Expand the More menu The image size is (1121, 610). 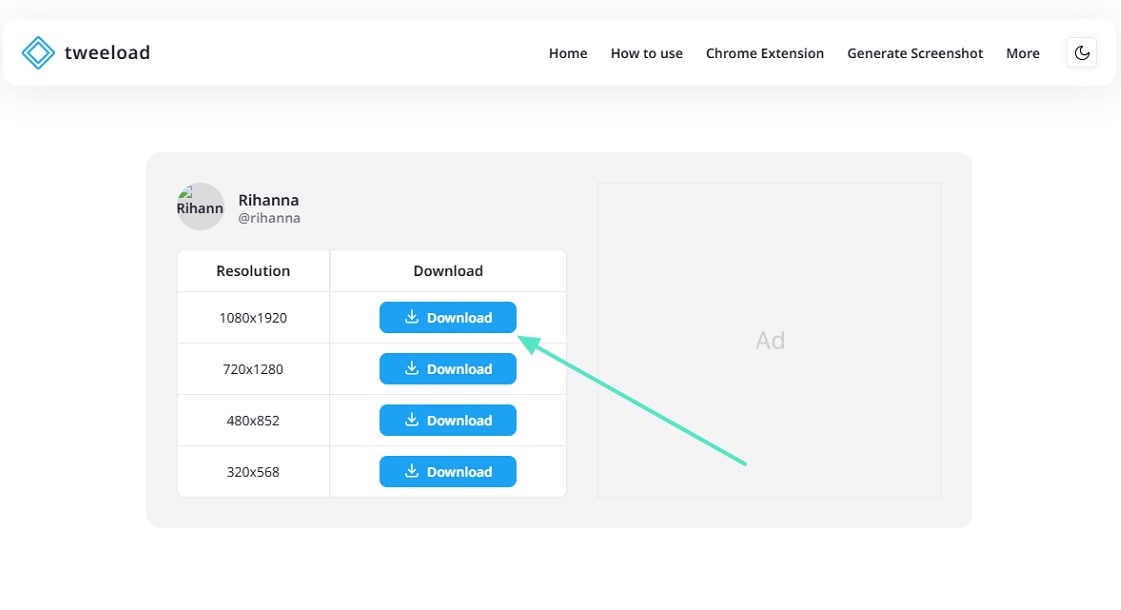pyautogui.click(x=1022, y=53)
